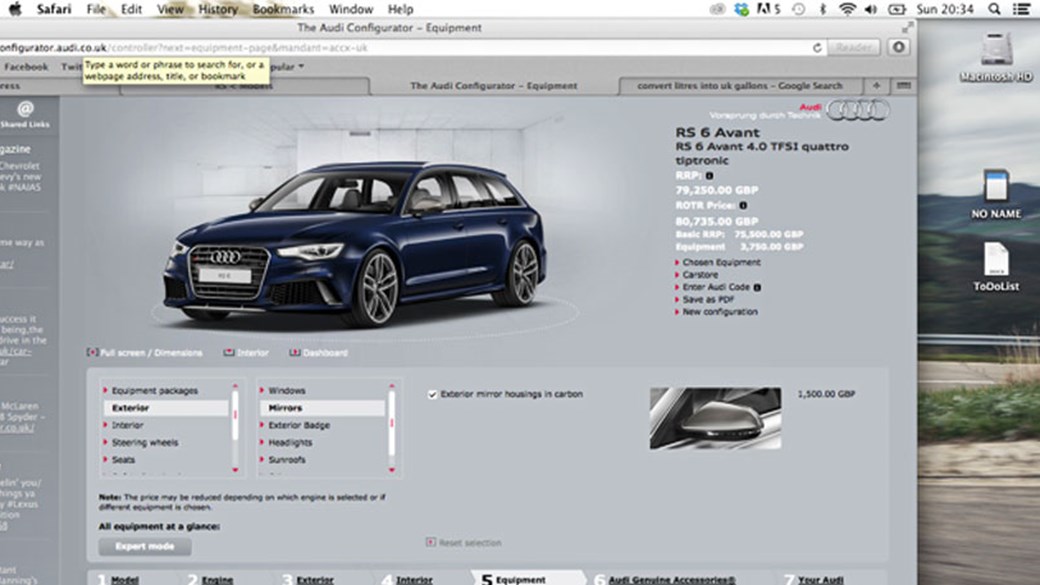This screenshot has height=585, width=1040.
Task: Click the carbon mirror housing thumbnail
Action: point(715,419)
